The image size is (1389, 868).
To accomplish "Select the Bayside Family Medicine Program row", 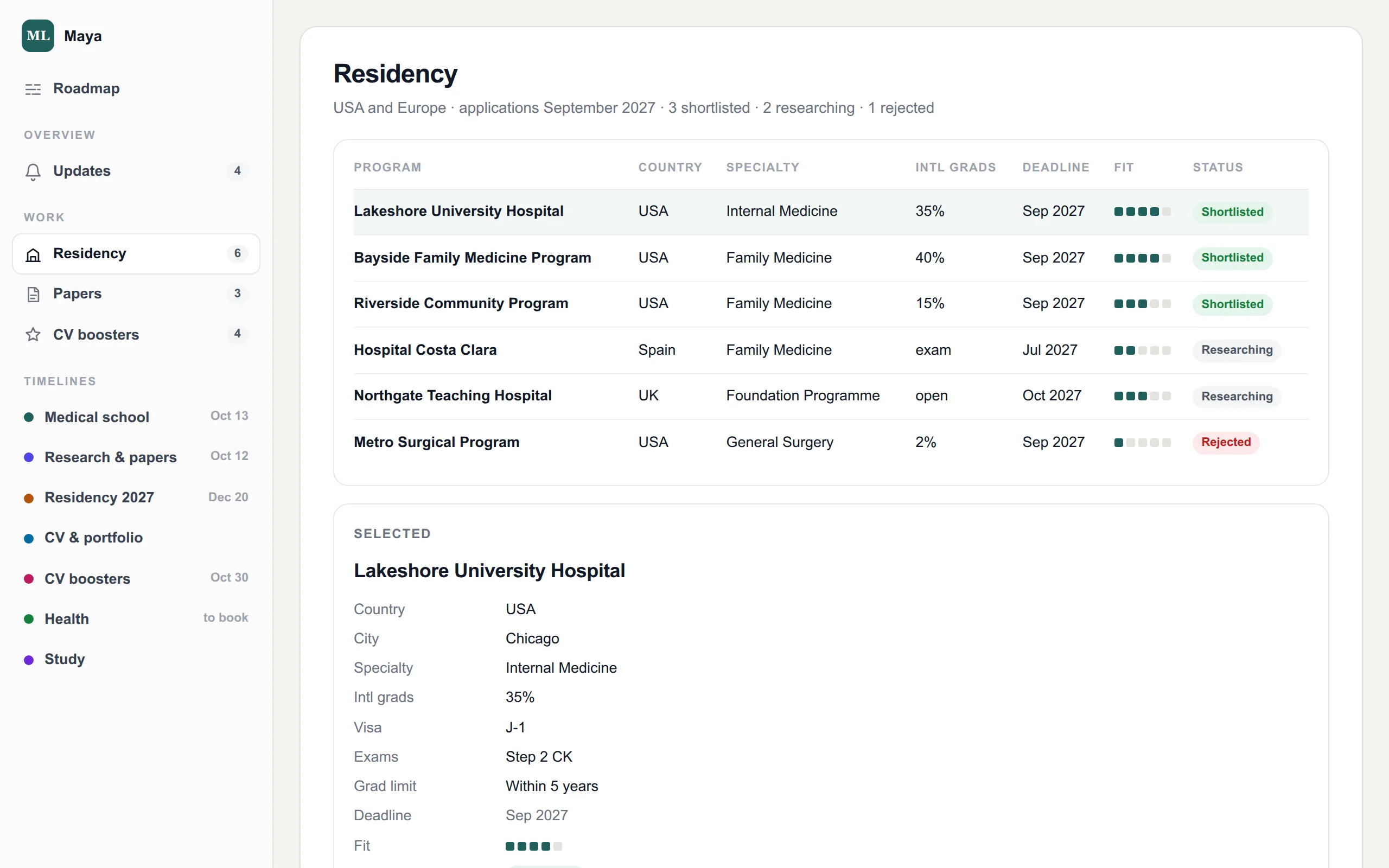I will tap(831, 258).
